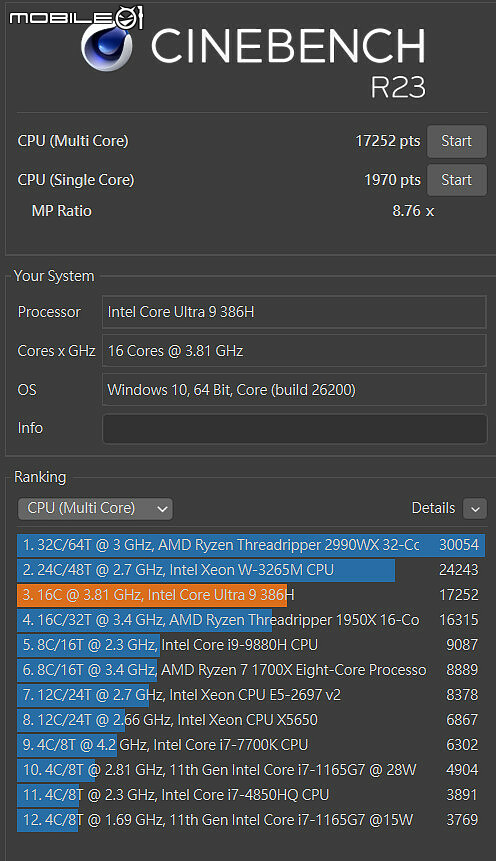Select highlighted row Intel Core Ultra 9 386H
Screen dimensions: 496x861
pyautogui.click(x=251, y=595)
